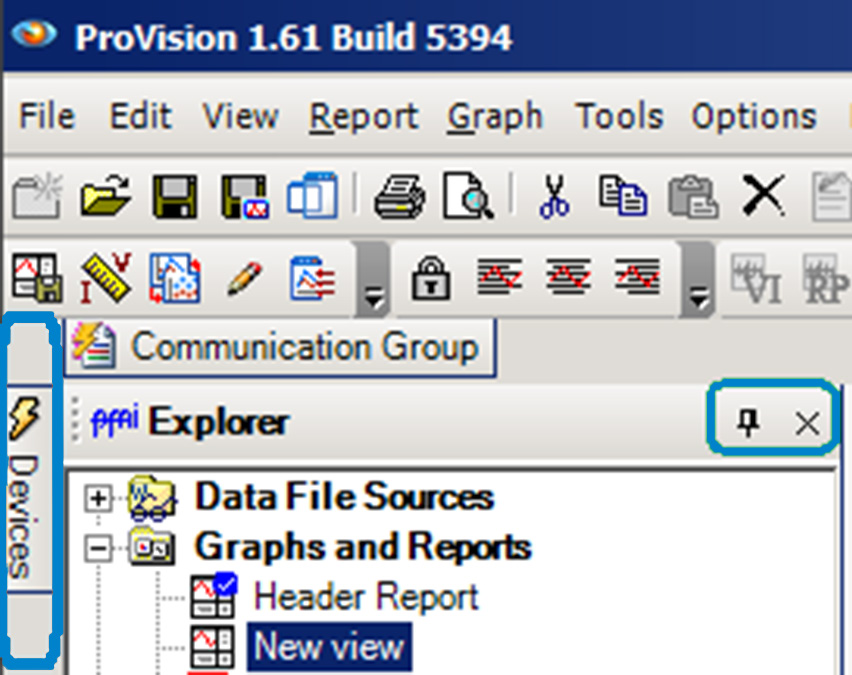The image size is (852, 675).
Task: Select the Lock icon on the toolbar
Action: [430, 280]
